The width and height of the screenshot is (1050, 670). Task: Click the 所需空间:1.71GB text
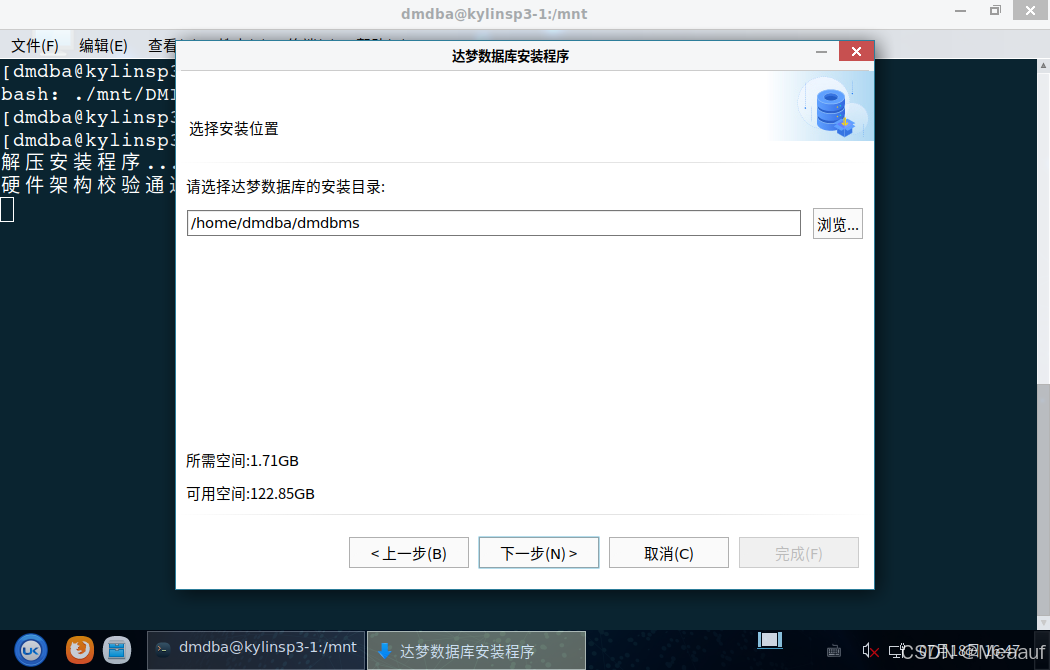click(242, 461)
